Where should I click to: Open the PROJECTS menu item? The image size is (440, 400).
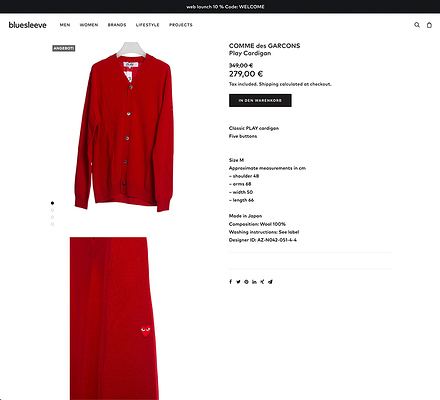(x=181, y=25)
